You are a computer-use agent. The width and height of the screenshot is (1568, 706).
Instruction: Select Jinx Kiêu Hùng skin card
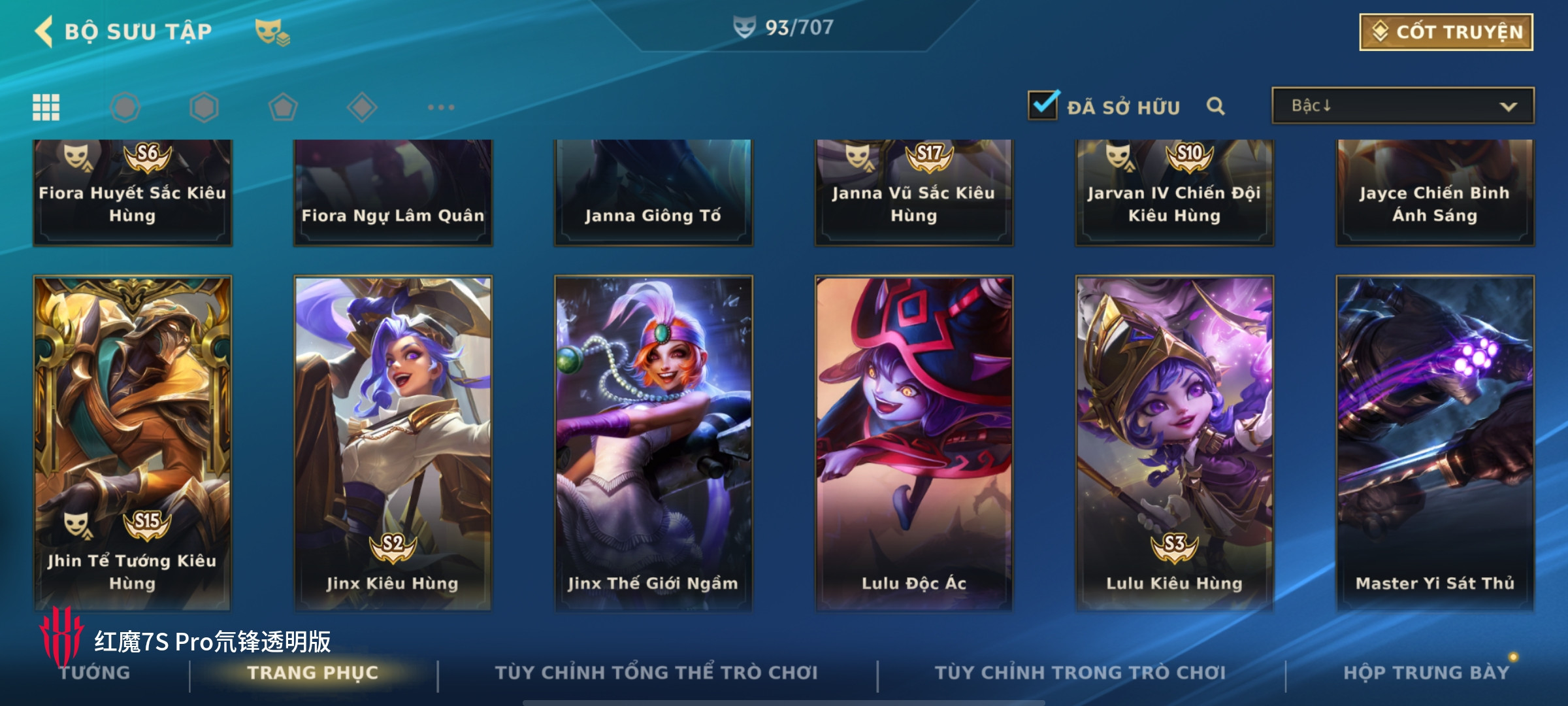click(393, 443)
